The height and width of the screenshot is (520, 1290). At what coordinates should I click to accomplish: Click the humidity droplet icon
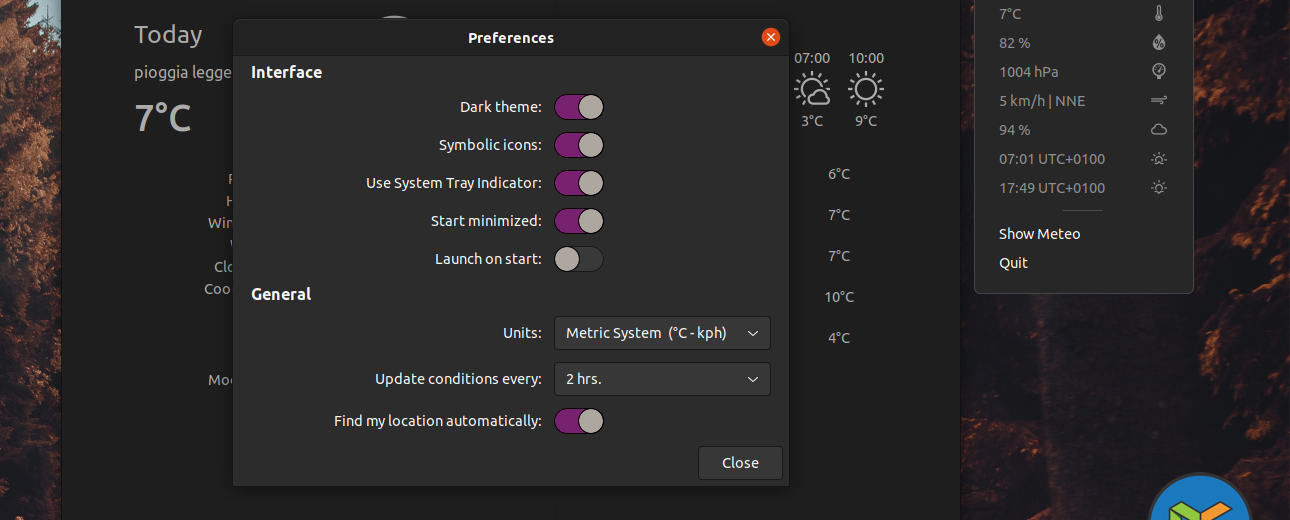click(x=1159, y=43)
